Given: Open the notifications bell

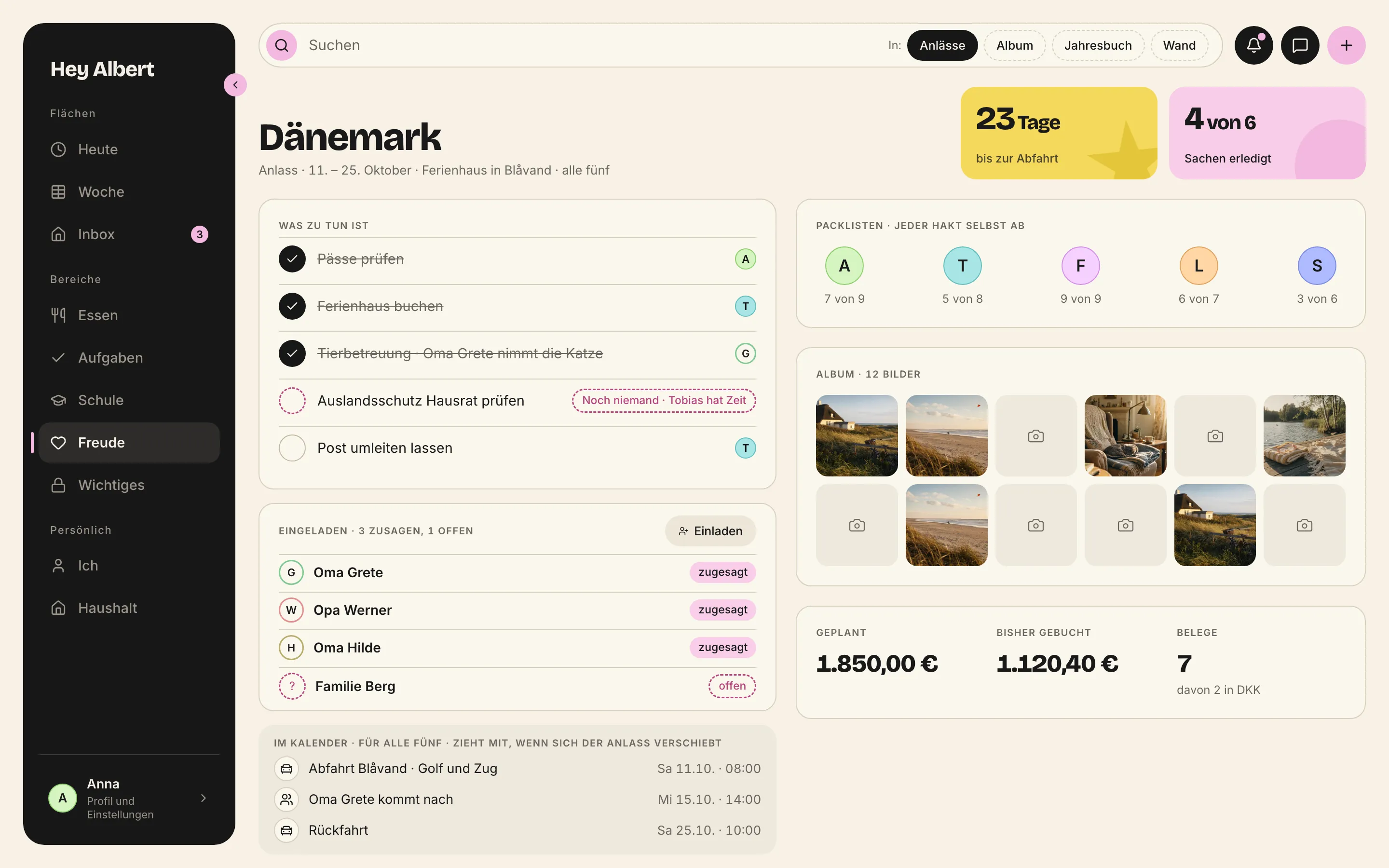Looking at the screenshot, I should 1253,45.
